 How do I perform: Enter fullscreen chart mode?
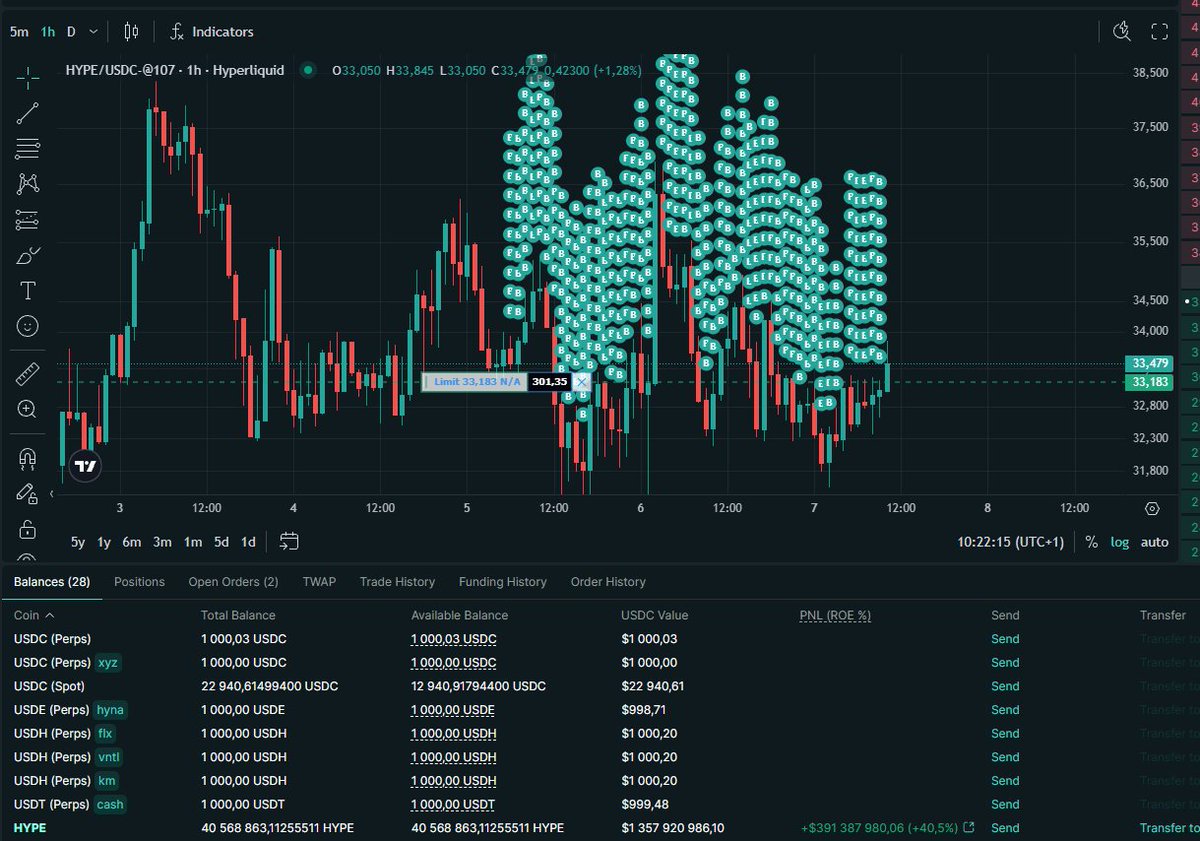(1159, 32)
